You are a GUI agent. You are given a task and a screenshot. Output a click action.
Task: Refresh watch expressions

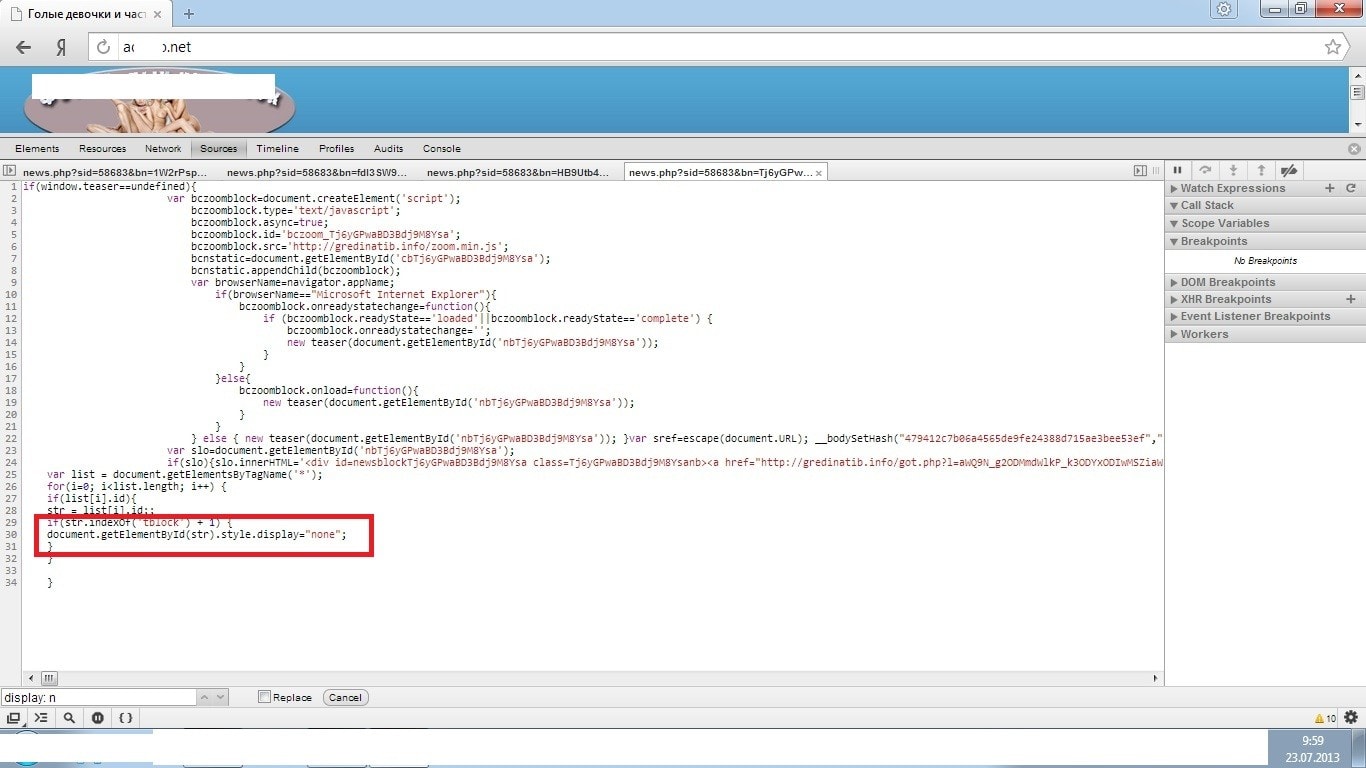[x=1350, y=188]
